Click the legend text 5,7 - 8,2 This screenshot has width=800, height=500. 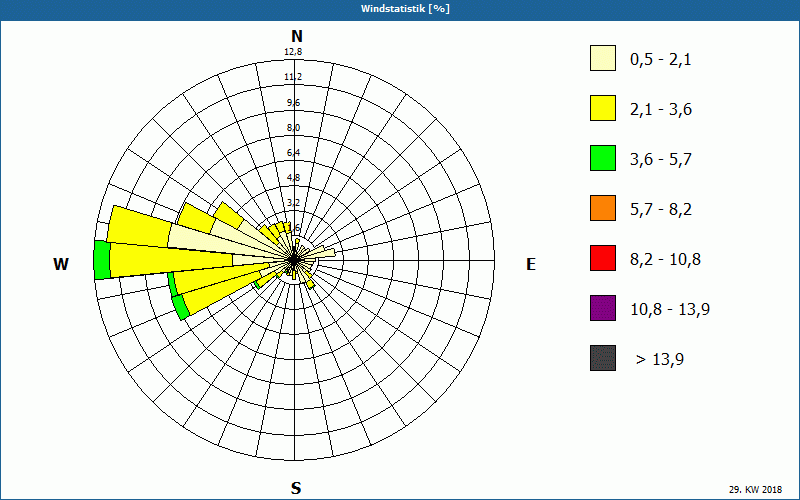click(661, 210)
